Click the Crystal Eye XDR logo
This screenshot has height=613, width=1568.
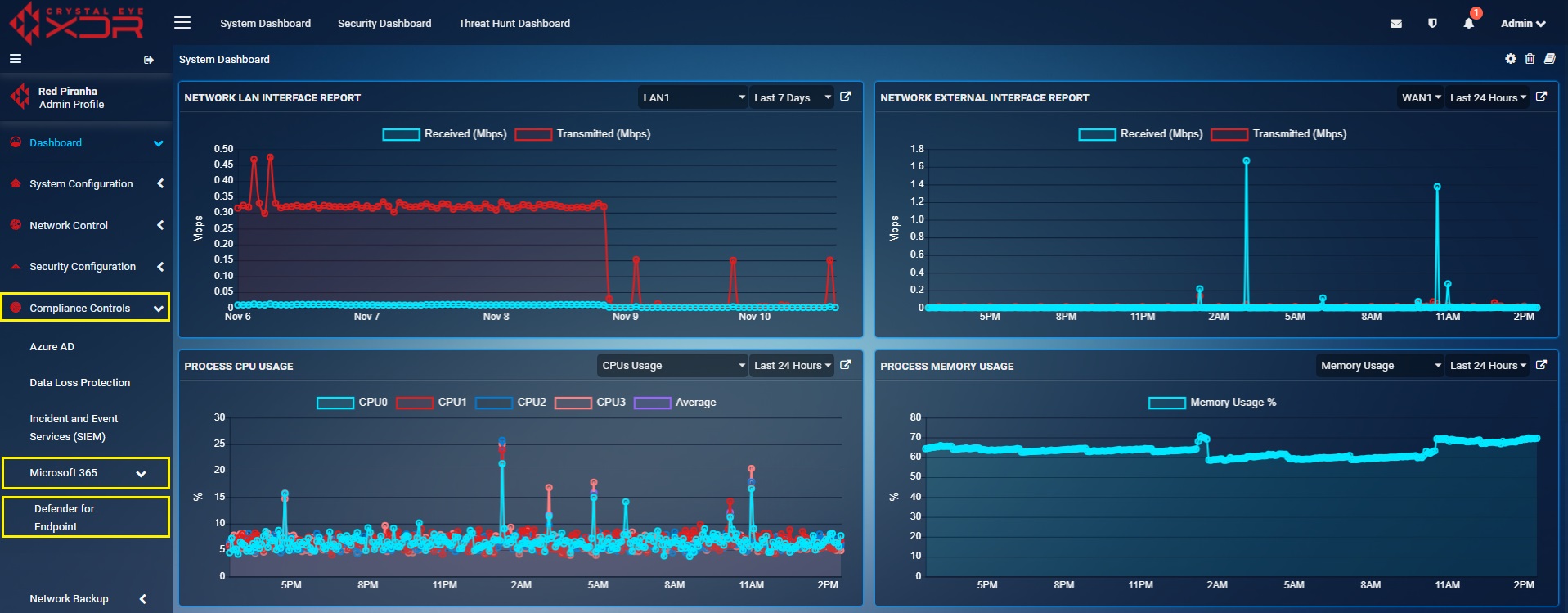pos(77,23)
